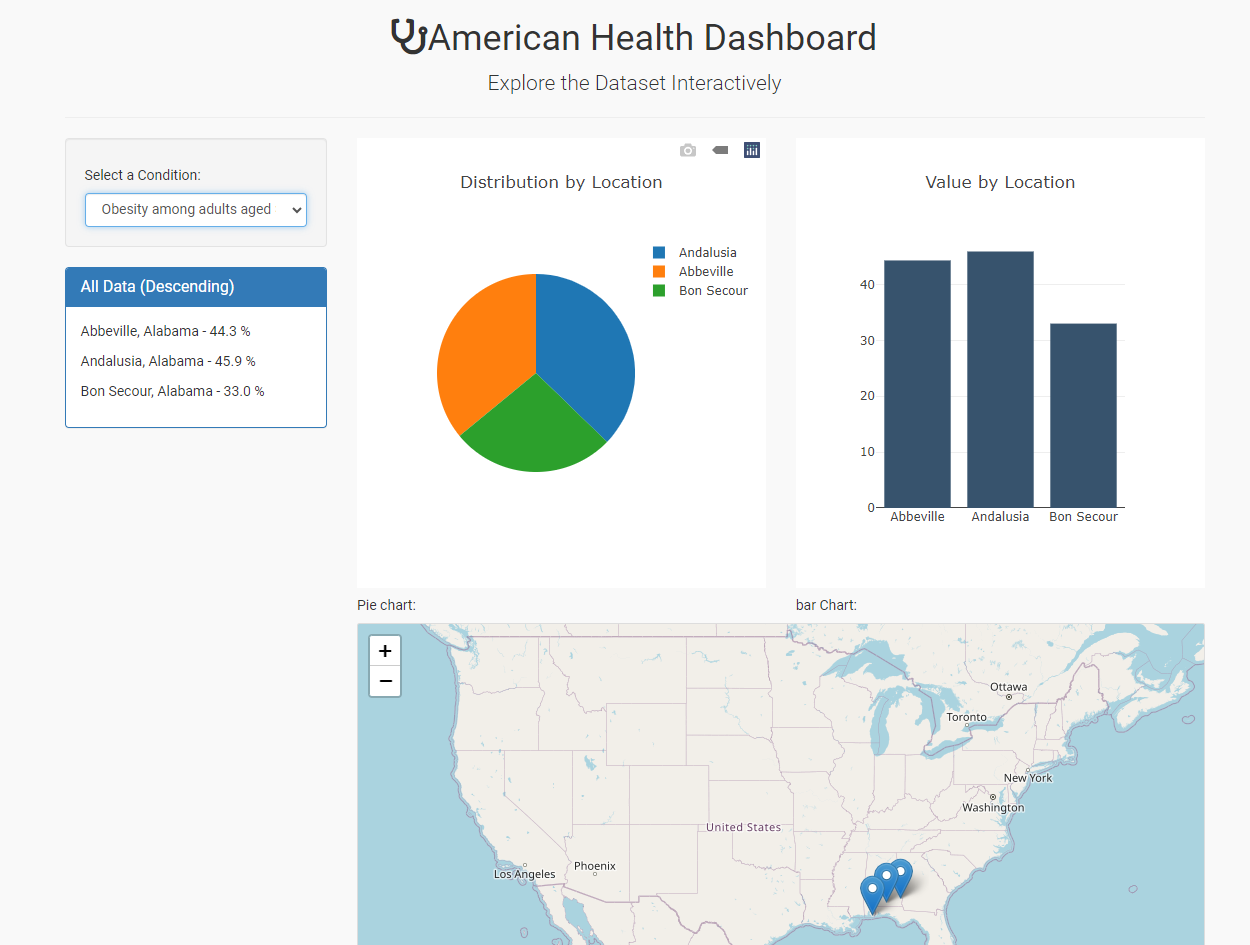Select Abbeville, Alabama - 44.3 % list entry

[x=165, y=331]
